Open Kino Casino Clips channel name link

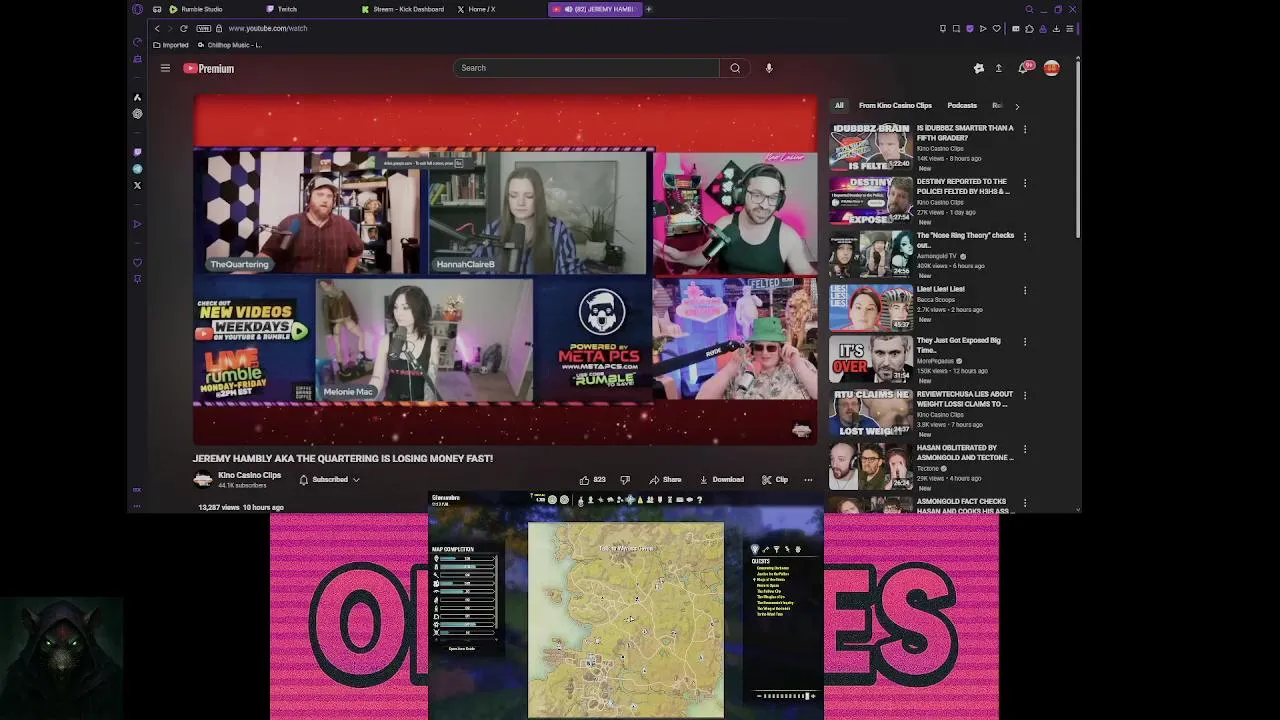point(249,475)
